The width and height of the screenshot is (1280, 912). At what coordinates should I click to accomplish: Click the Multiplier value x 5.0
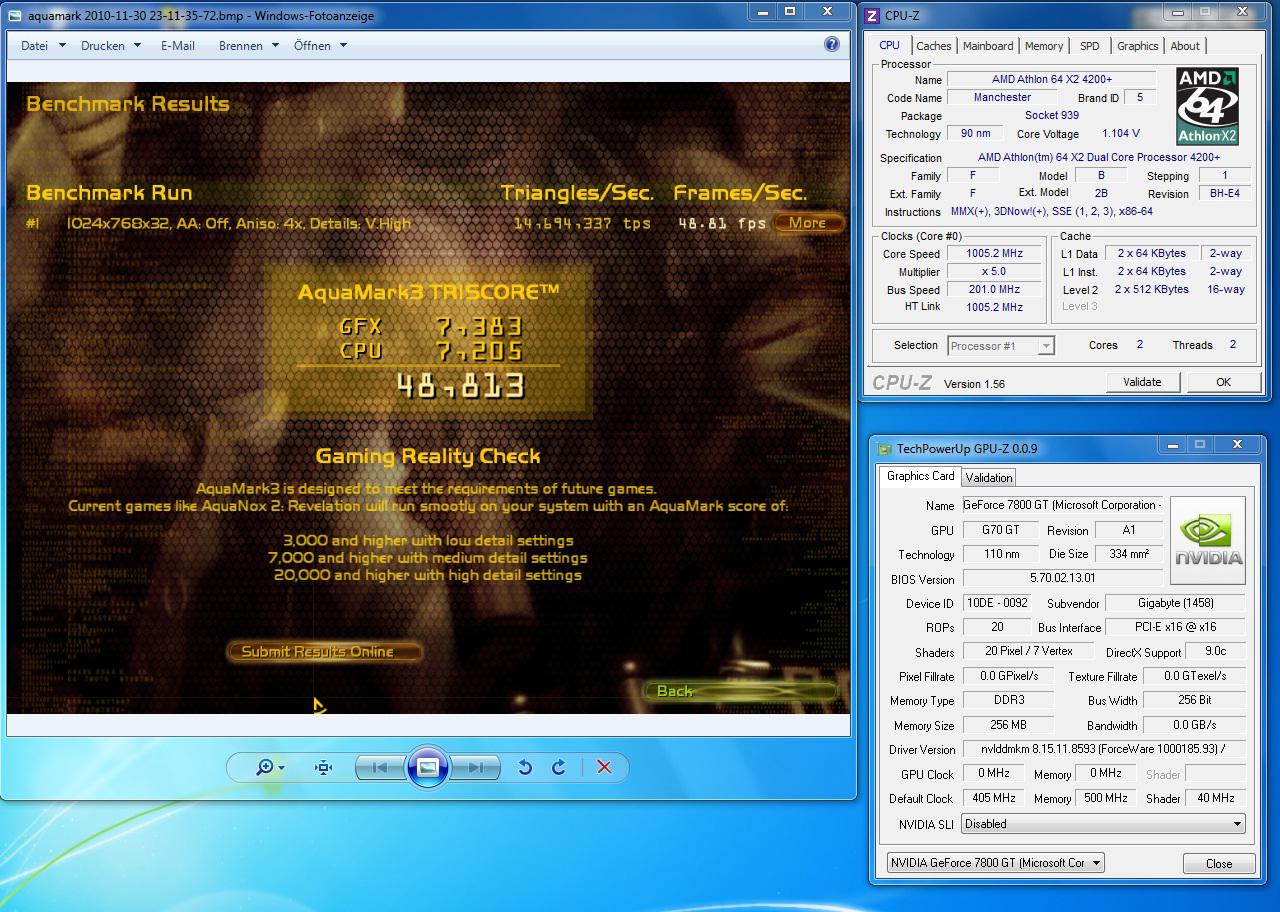tap(994, 272)
